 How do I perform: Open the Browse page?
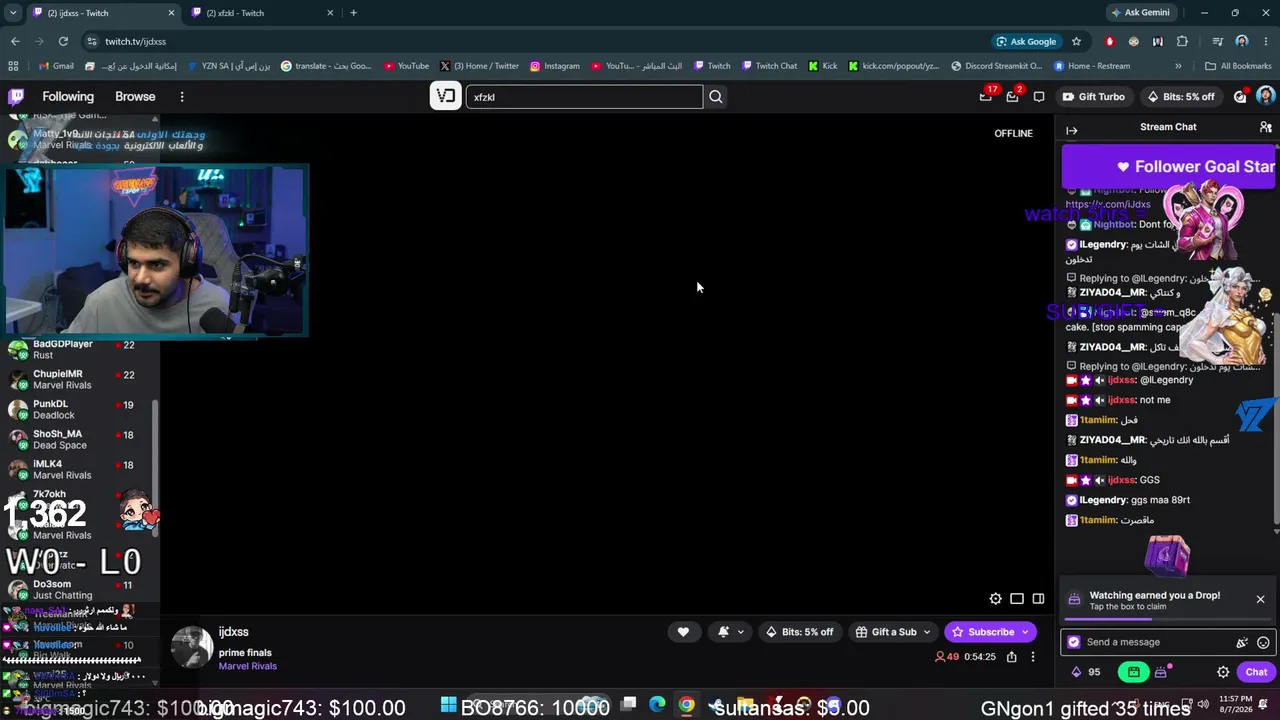[135, 97]
